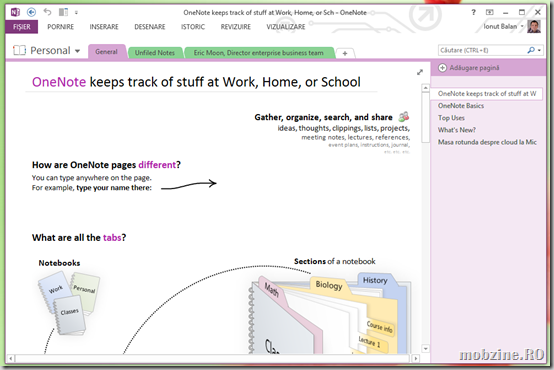
Task: Click Ionut Balan's profile picture
Action: point(534,27)
